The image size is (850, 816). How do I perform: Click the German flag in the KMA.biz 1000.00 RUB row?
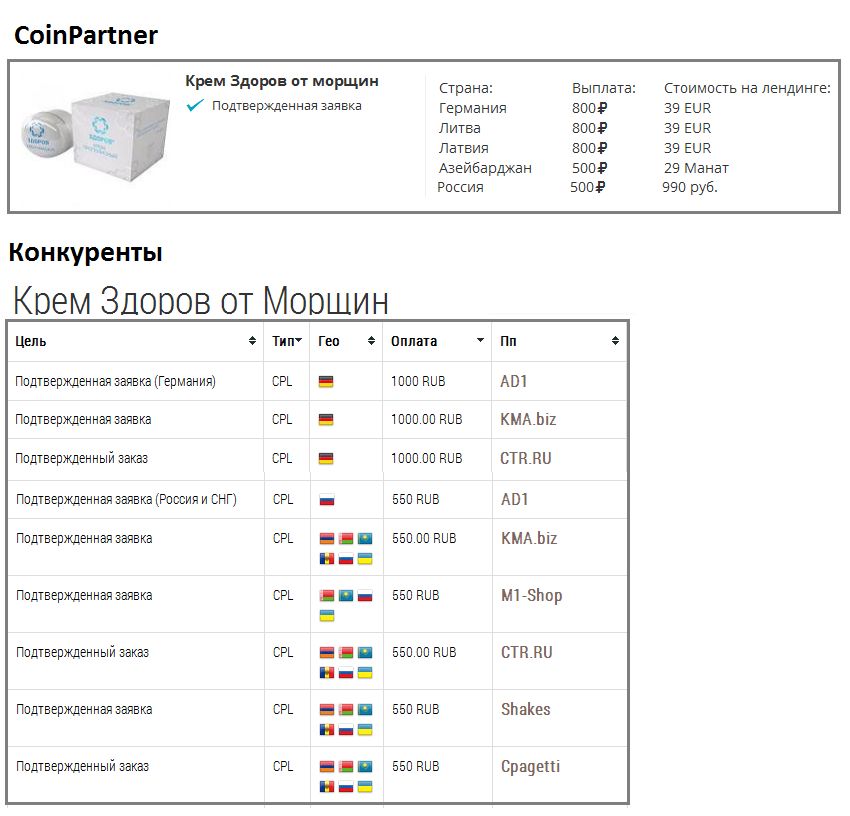tap(326, 420)
